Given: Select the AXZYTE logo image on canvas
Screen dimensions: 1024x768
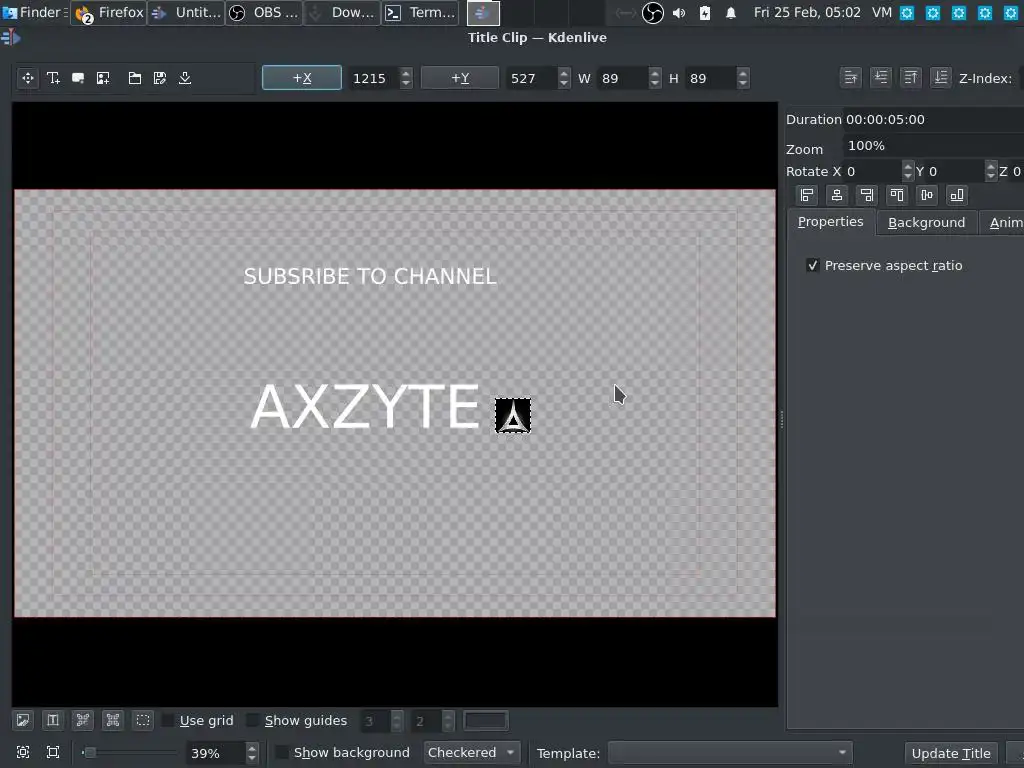Looking at the screenshot, I should coord(513,415).
